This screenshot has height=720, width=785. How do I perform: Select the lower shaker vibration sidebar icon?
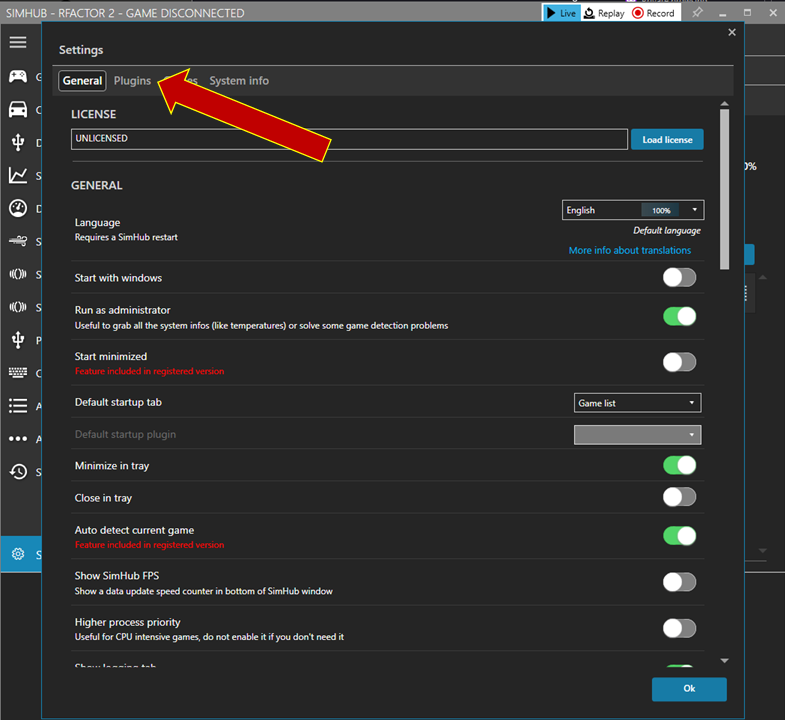click(18, 307)
